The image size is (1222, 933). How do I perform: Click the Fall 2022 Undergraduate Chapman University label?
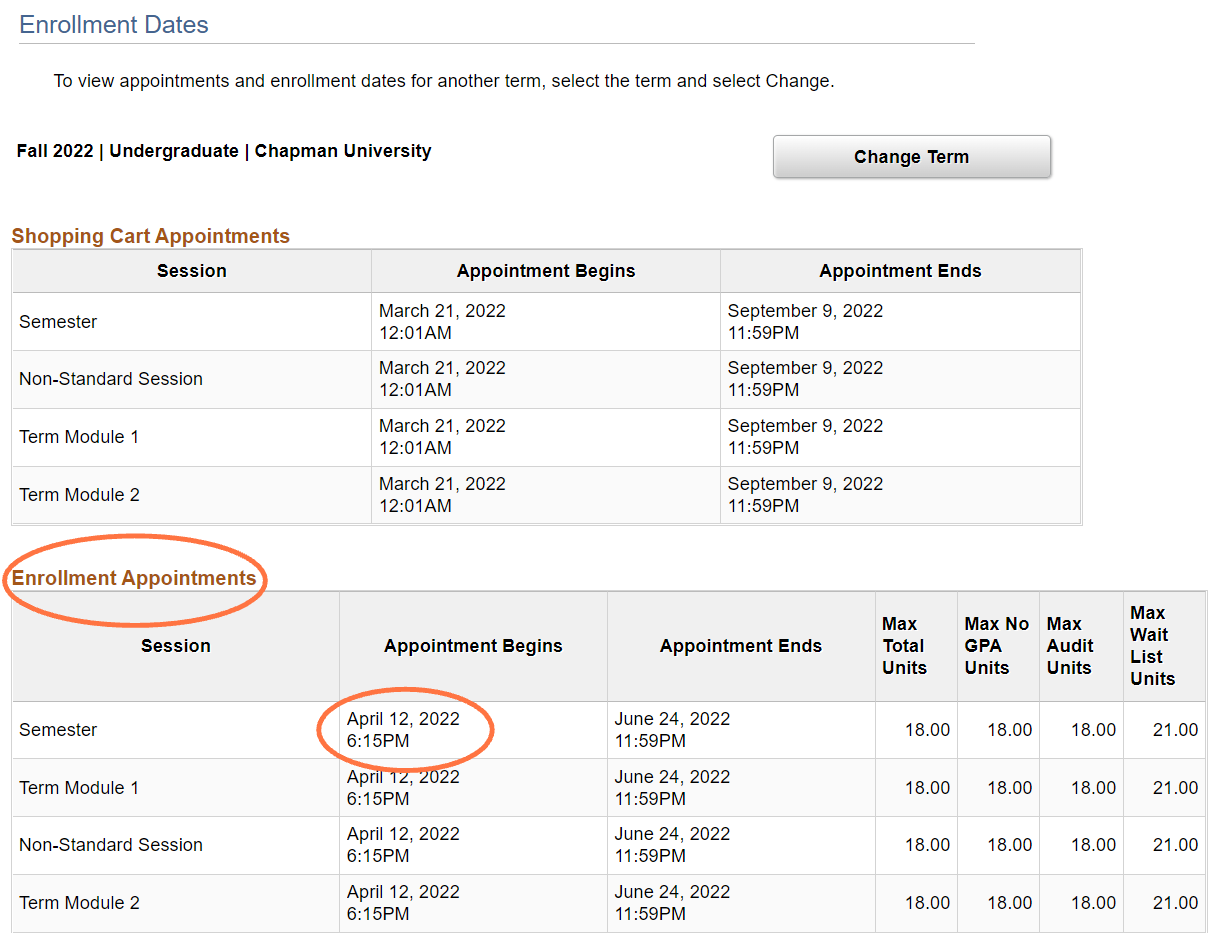pyautogui.click(x=224, y=151)
